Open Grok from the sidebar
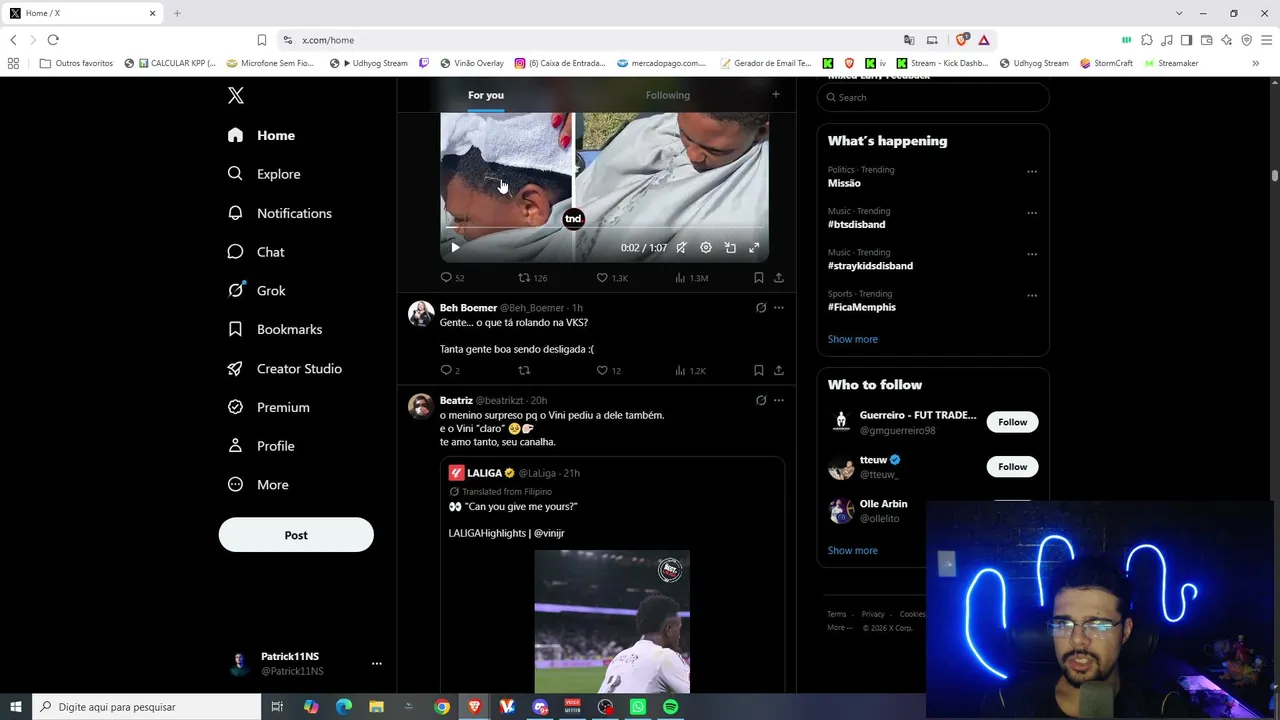 pyautogui.click(x=256, y=291)
